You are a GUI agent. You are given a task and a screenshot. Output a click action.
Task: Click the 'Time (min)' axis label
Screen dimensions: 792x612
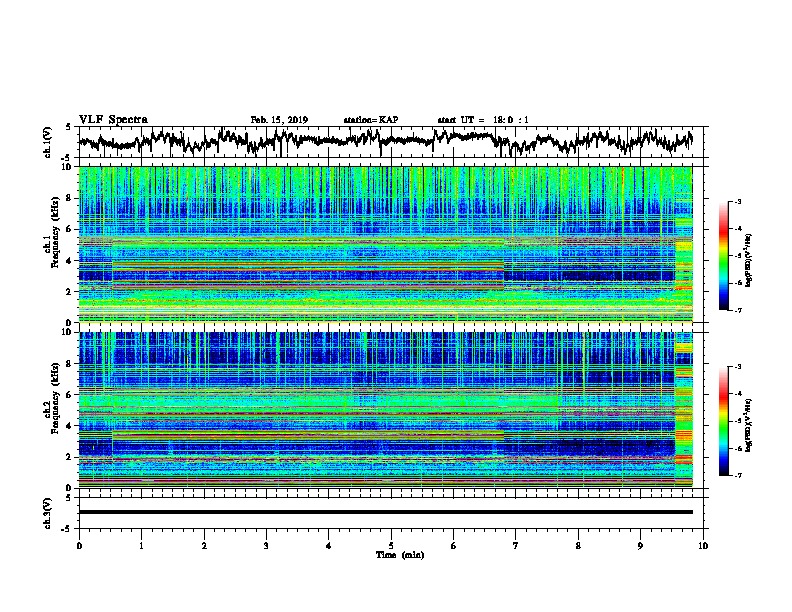click(x=400, y=555)
